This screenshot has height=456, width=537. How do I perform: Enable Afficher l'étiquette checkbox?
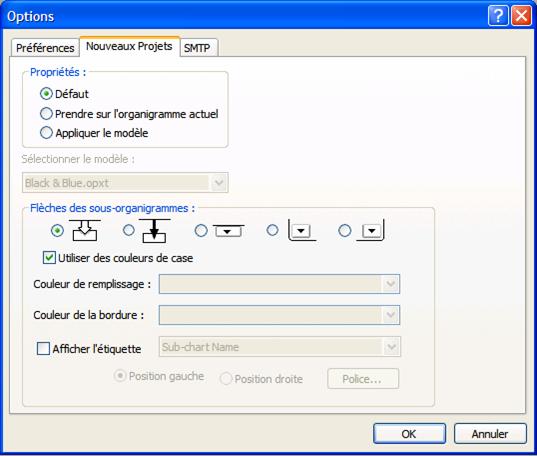coord(43,348)
